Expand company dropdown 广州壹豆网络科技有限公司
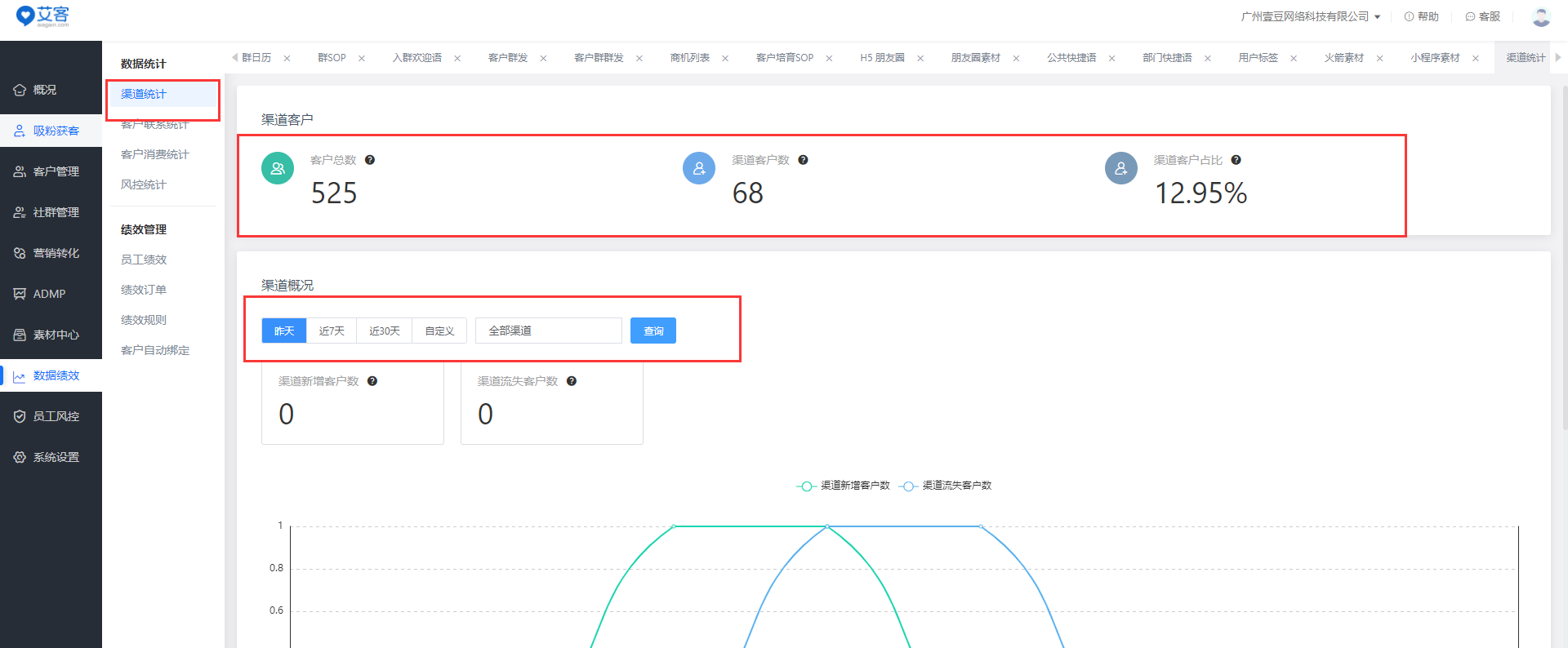This screenshot has height=648, width=1568. click(x=1310, y=16)
